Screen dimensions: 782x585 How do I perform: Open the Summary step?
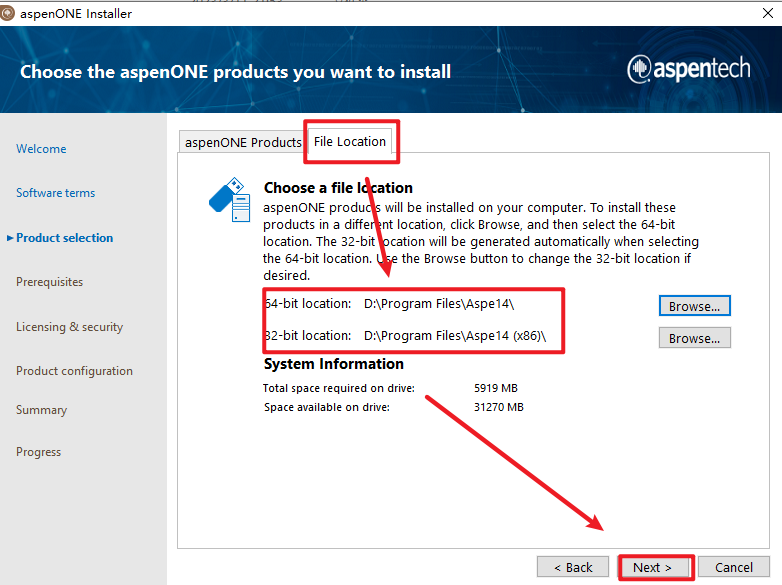41,410
